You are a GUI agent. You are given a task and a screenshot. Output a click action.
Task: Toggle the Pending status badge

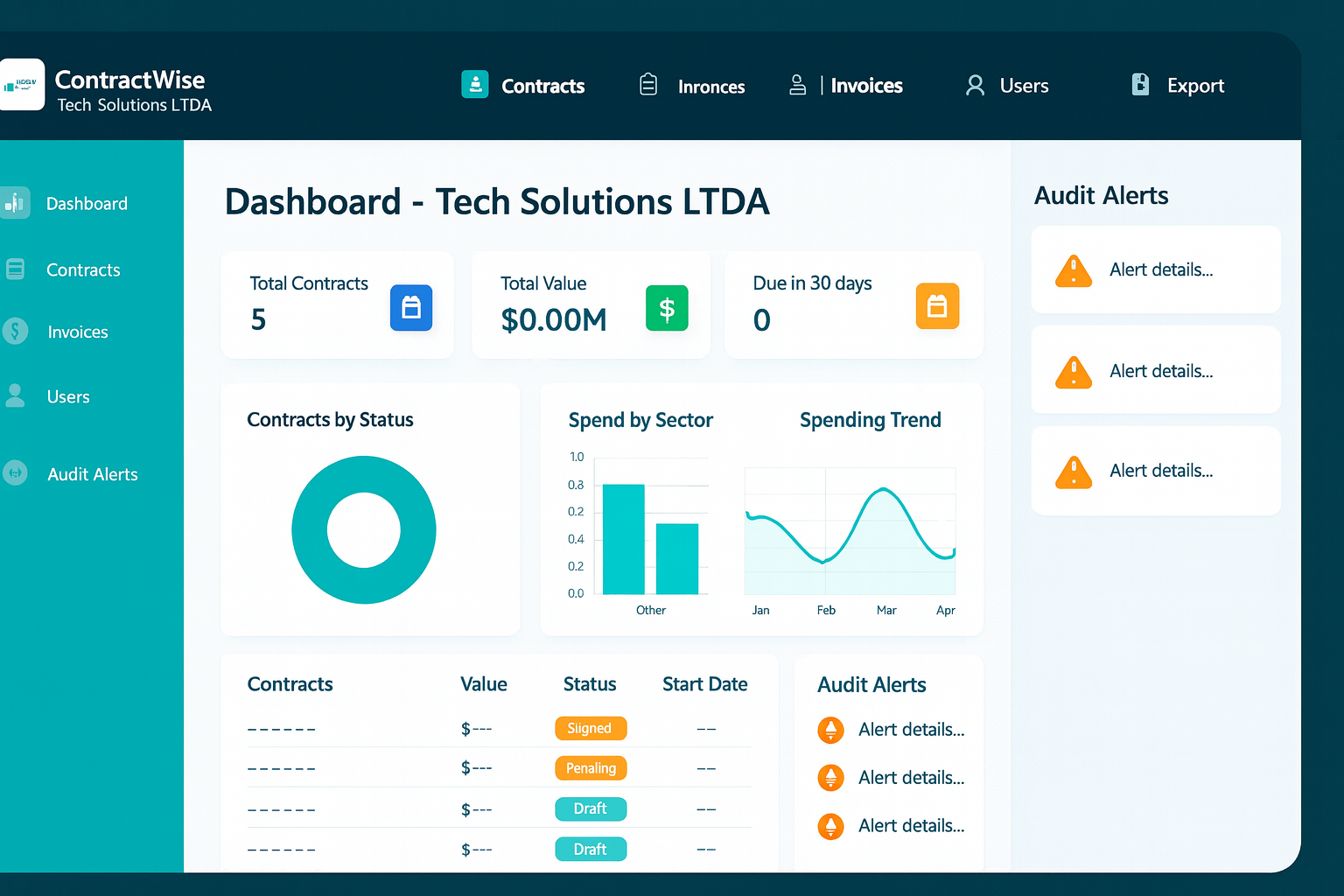click(591, 767)
